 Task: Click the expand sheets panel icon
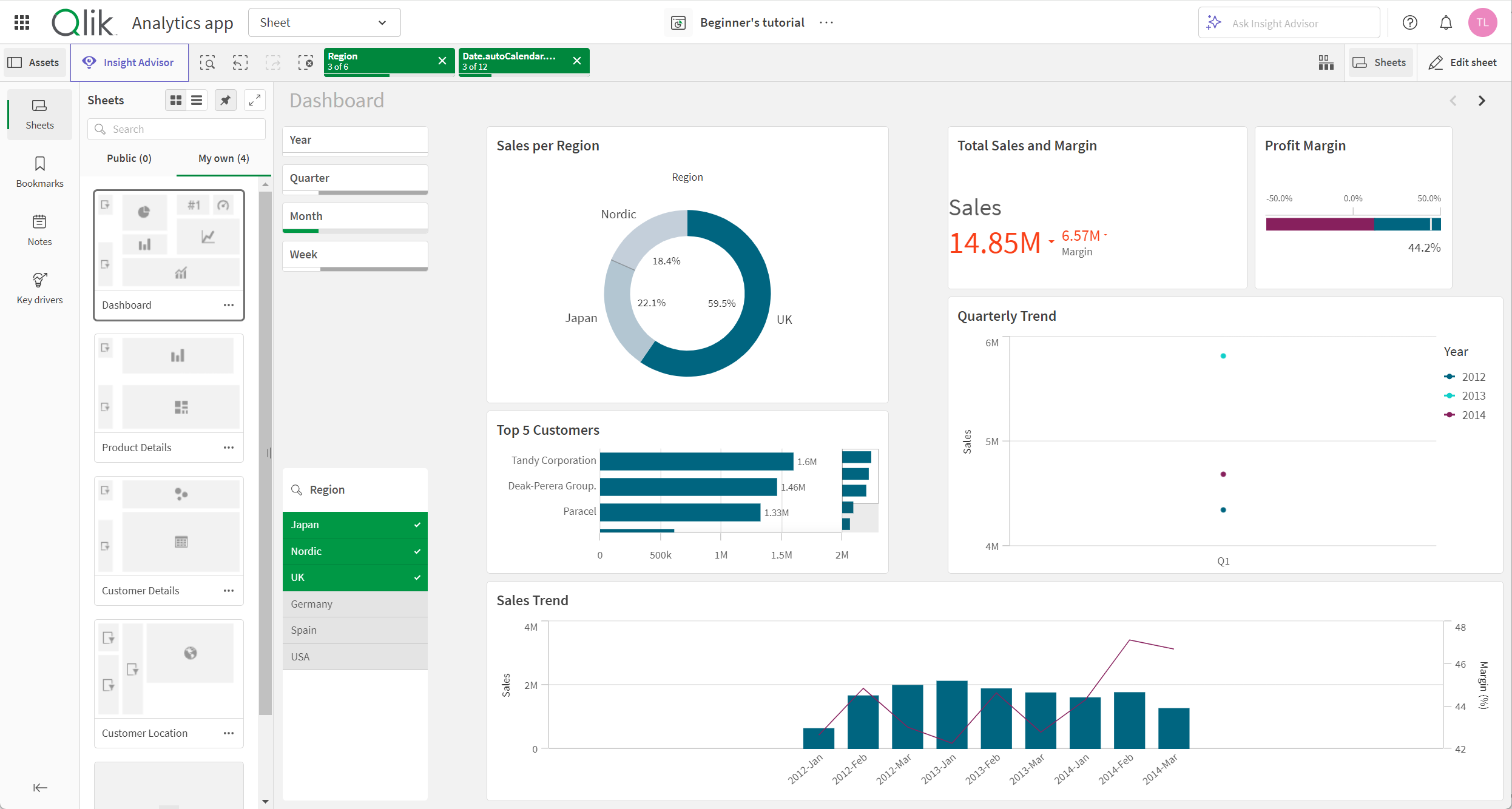click(x=255, y=100)
